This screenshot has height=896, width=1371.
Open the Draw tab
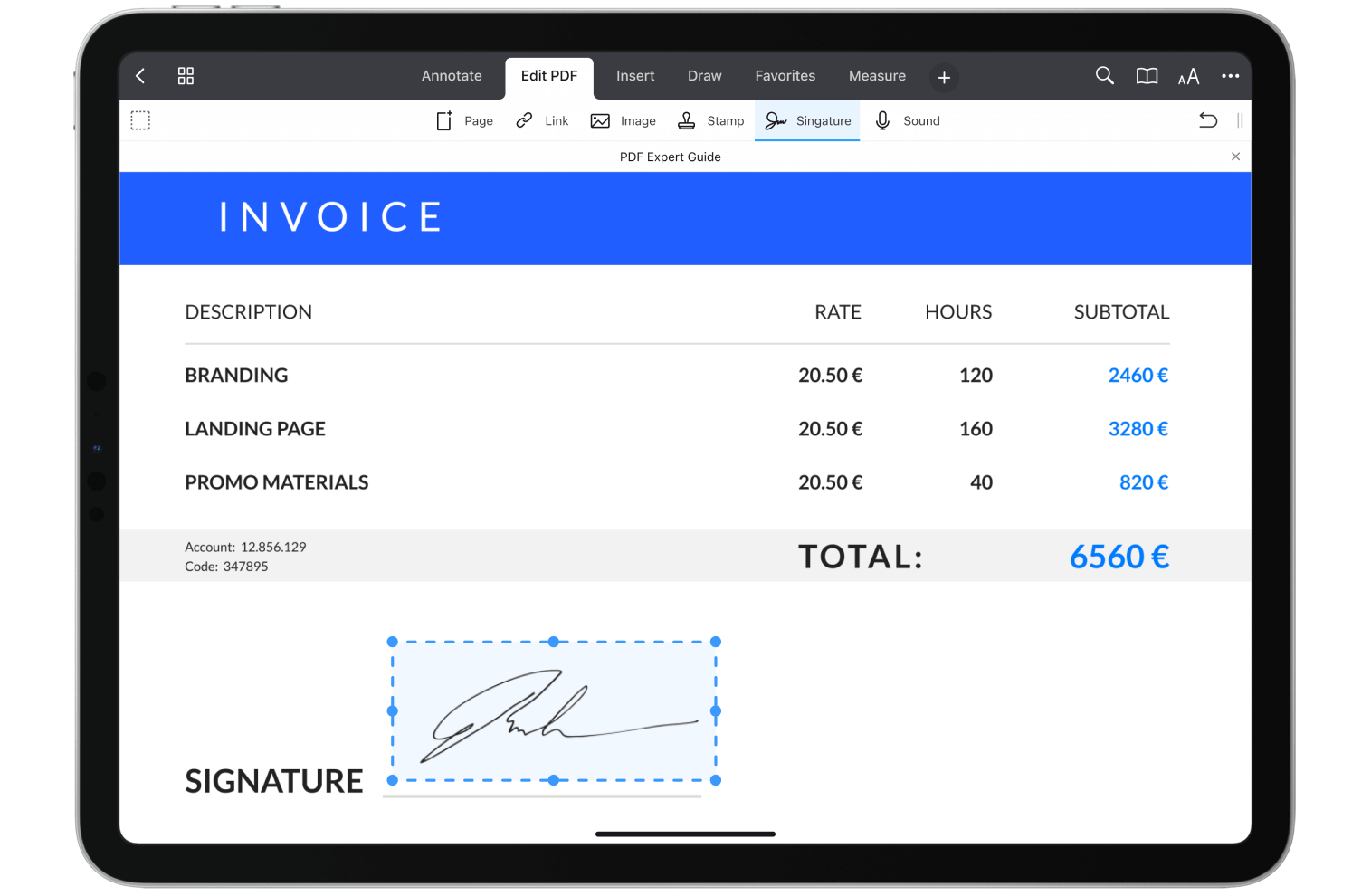click(705, 76)
